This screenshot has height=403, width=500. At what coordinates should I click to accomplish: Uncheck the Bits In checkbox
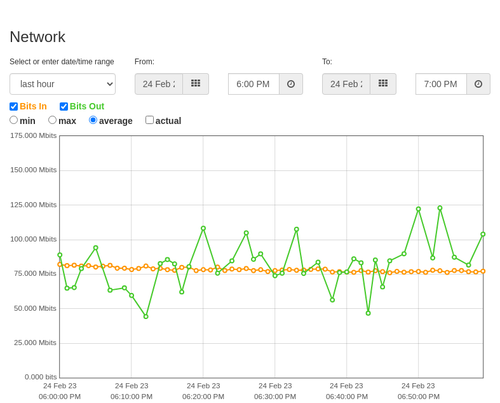coord(14,107)
